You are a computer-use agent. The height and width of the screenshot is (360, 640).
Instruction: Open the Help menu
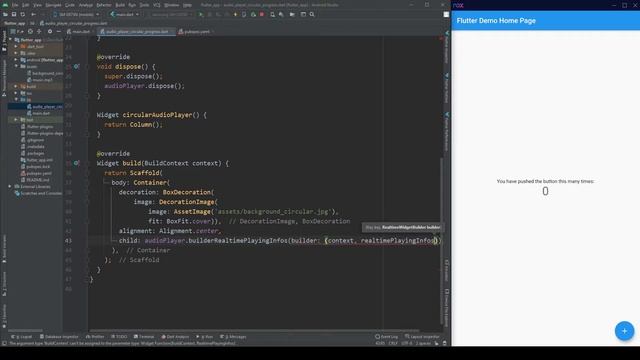[x=187, y=5]
